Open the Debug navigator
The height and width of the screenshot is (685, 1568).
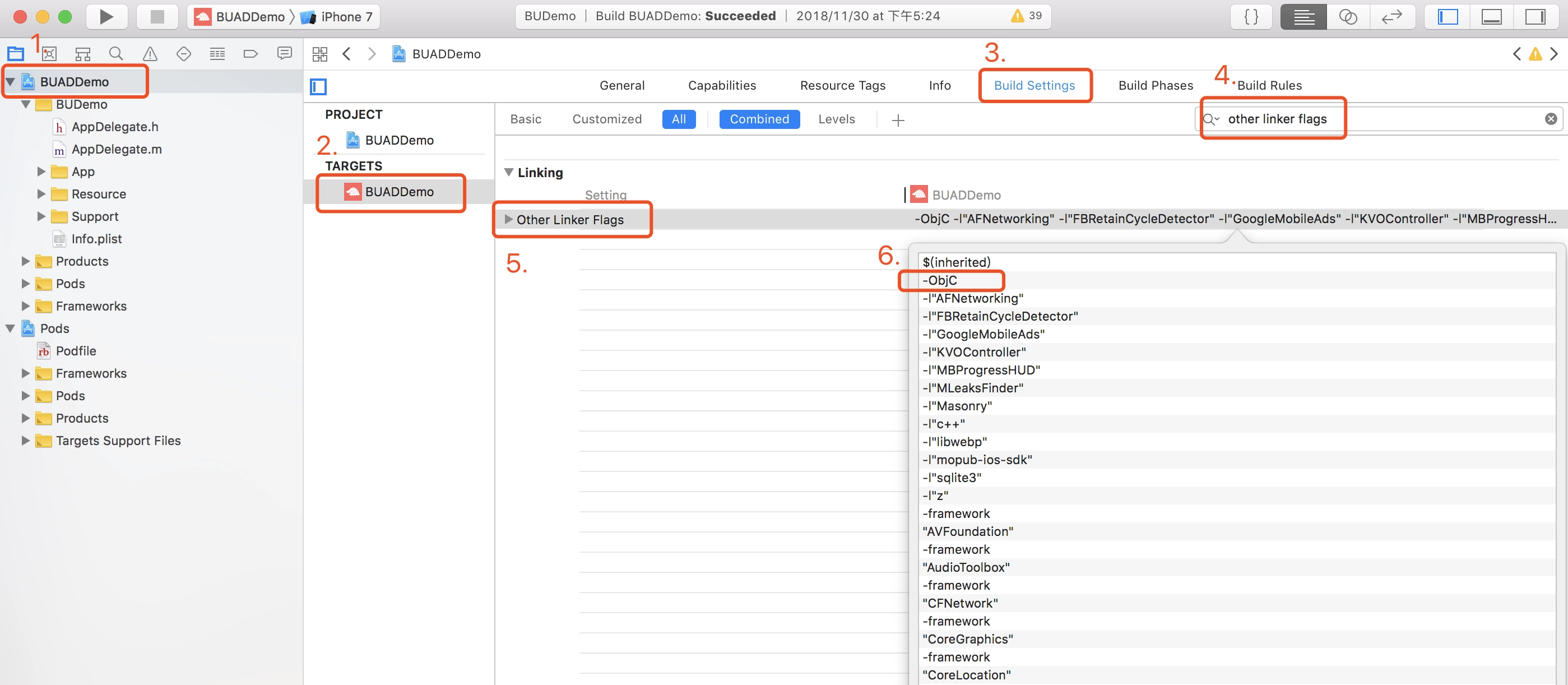coord(217,54)
